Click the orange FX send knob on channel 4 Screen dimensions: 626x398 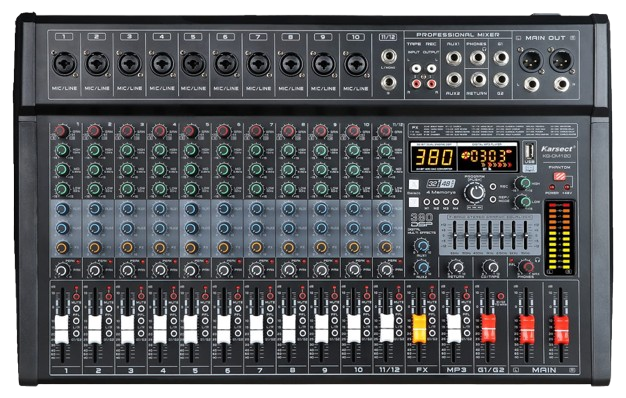tap(159, 248)
